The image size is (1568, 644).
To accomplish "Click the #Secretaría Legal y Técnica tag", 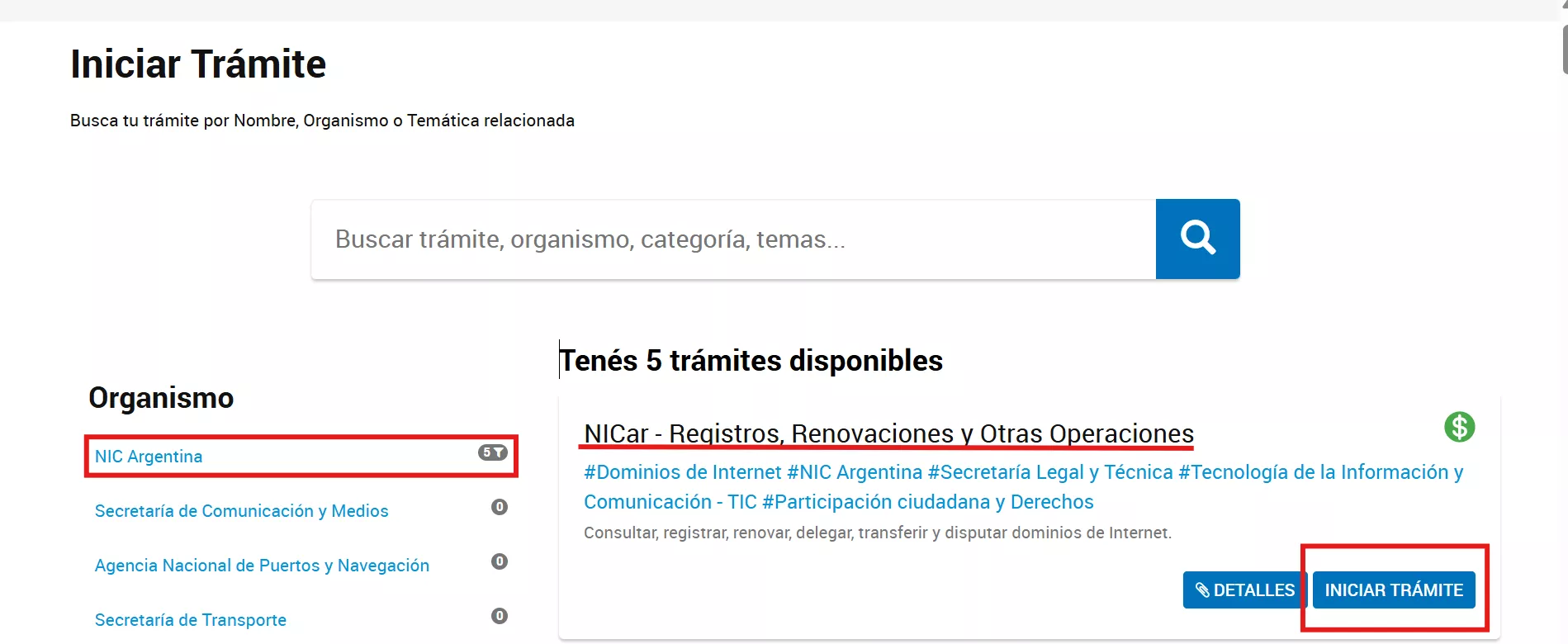I will coord(1050,472).
